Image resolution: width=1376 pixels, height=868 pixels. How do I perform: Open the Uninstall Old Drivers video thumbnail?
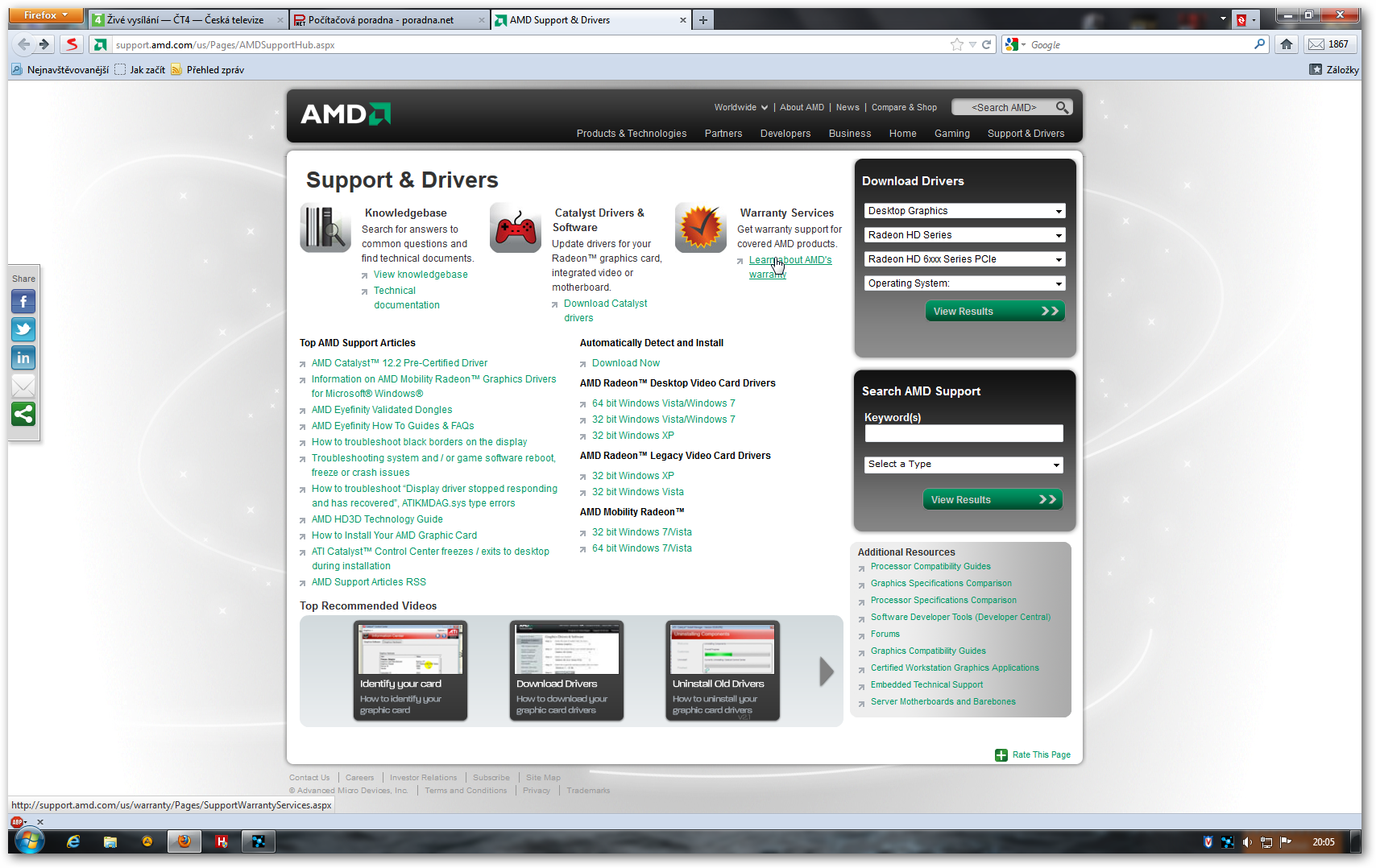pyautogui.click(x=723, y=670)
